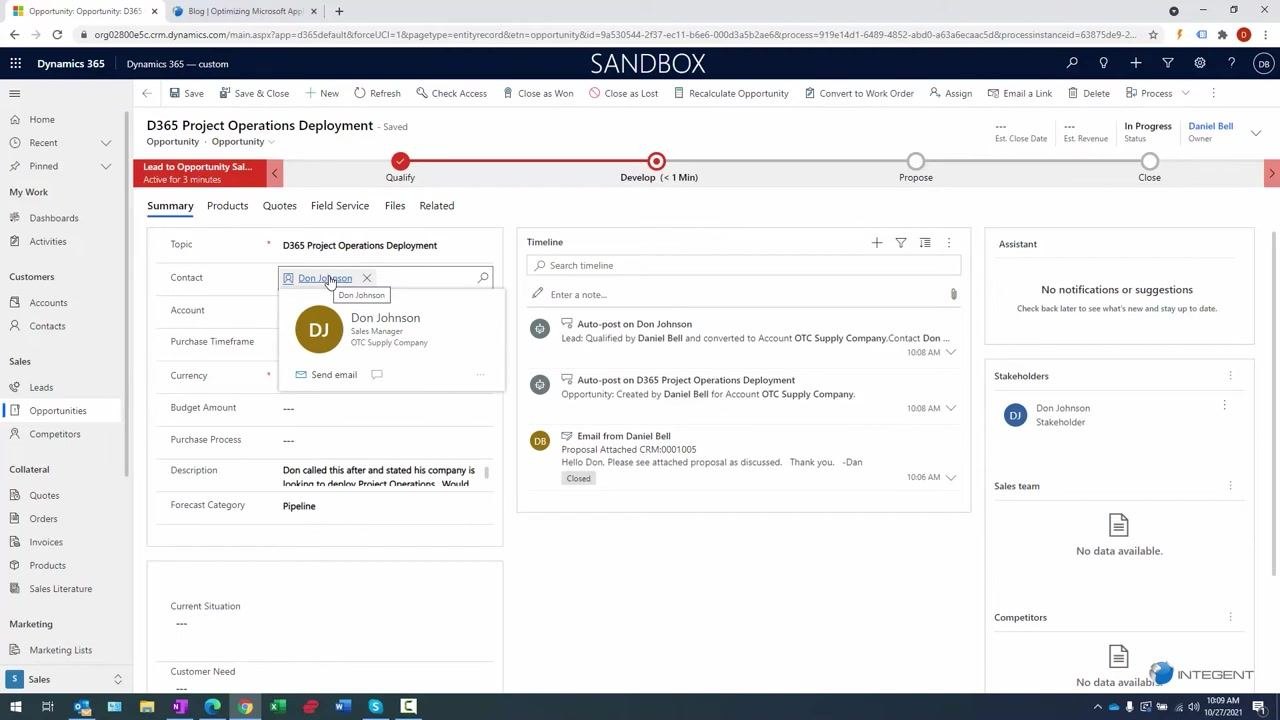The image size is (1280, 720).
Task: Expand the Pinned navigation item
Action: (x=106, y=166)
